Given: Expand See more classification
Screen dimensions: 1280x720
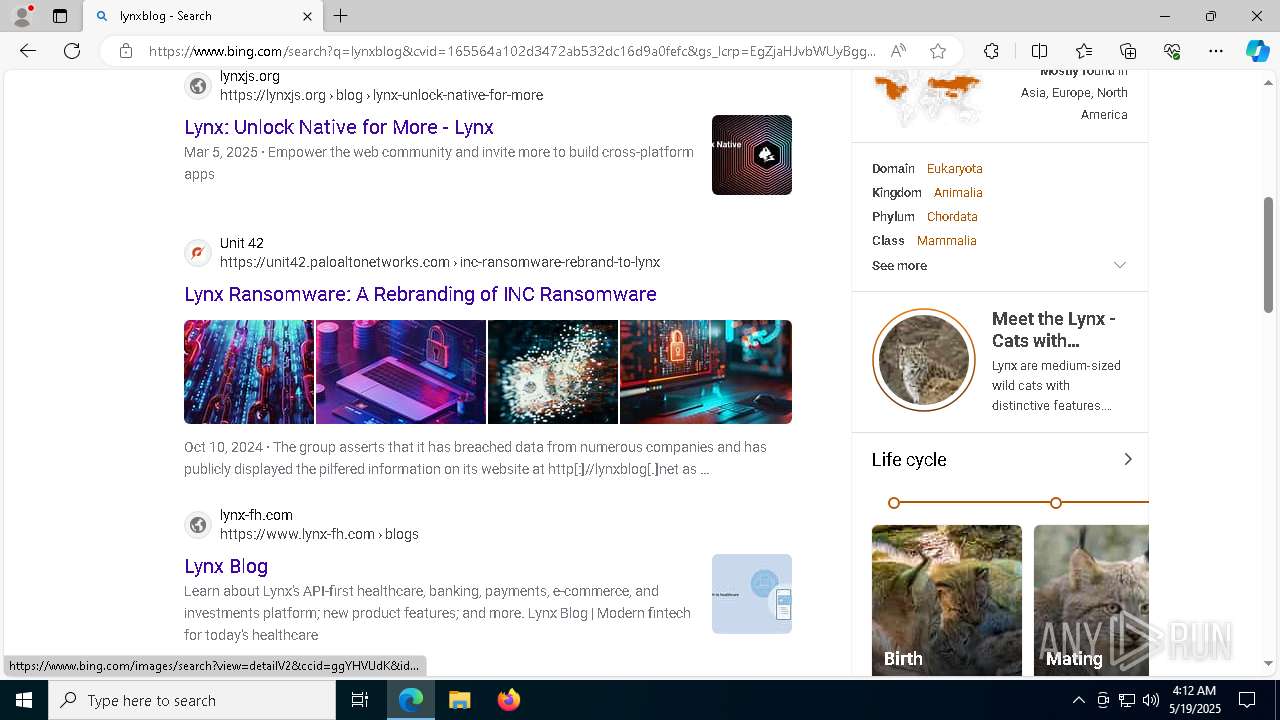Looking at the screenshot, I should (1000, 265).
